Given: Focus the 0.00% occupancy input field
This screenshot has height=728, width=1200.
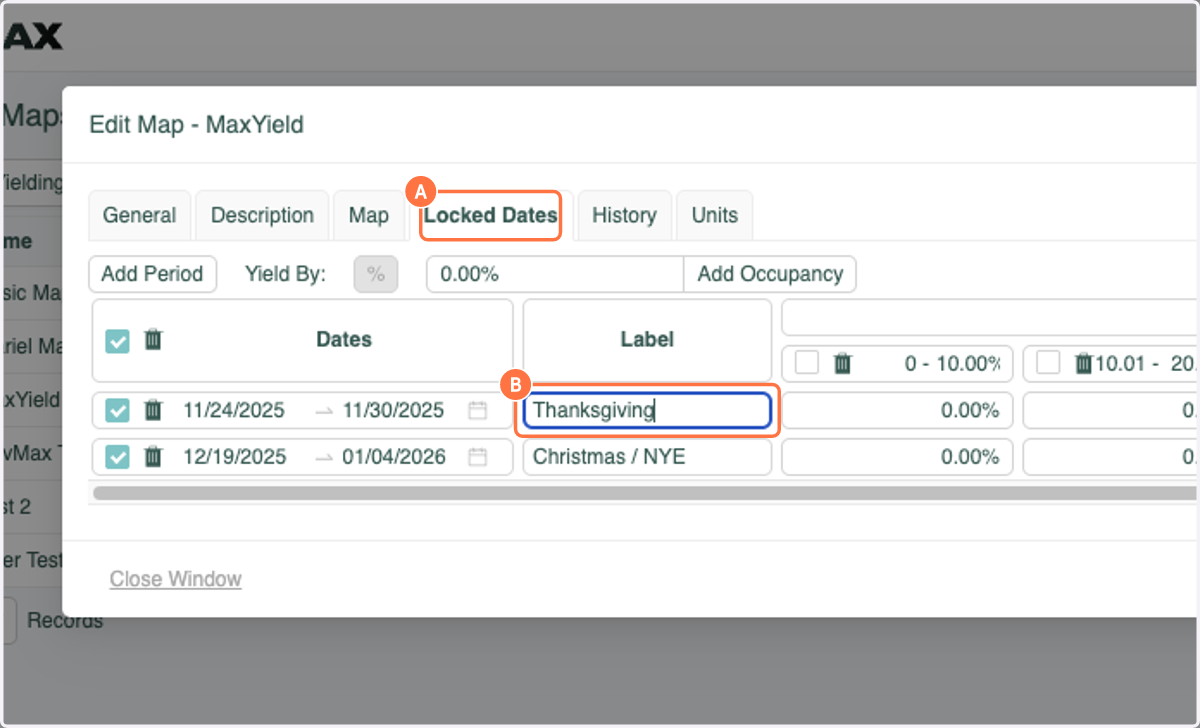Looking at the screenshot, I should click(555, 274).
